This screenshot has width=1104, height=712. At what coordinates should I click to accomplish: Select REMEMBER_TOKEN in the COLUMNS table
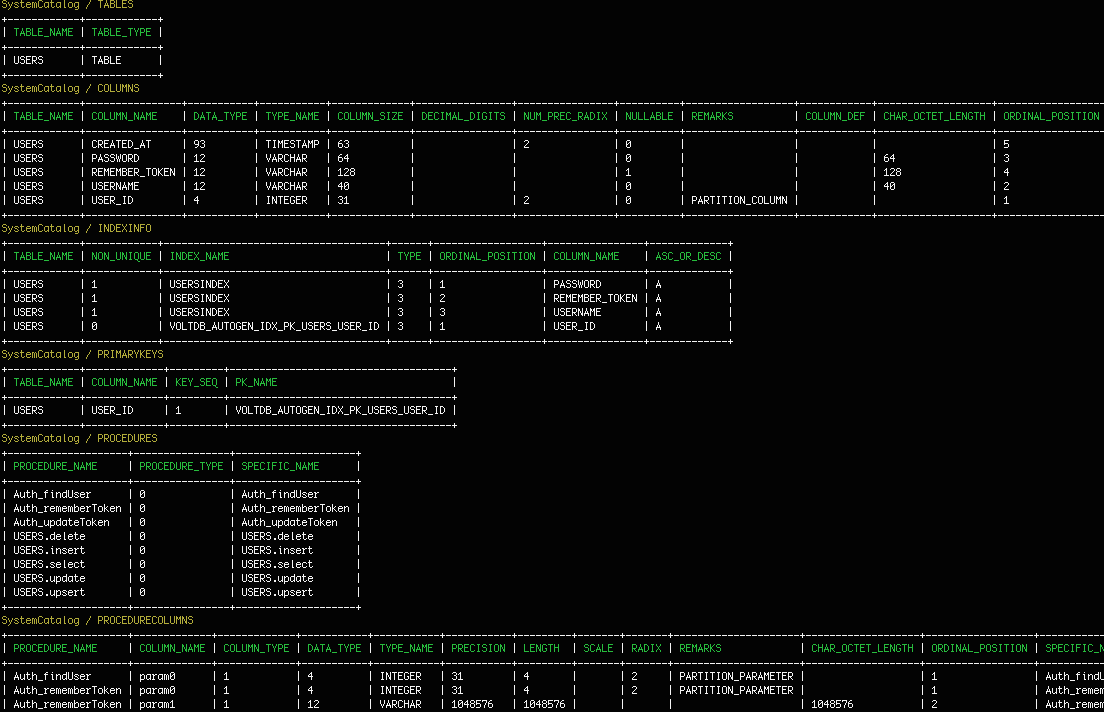[133, 173]
